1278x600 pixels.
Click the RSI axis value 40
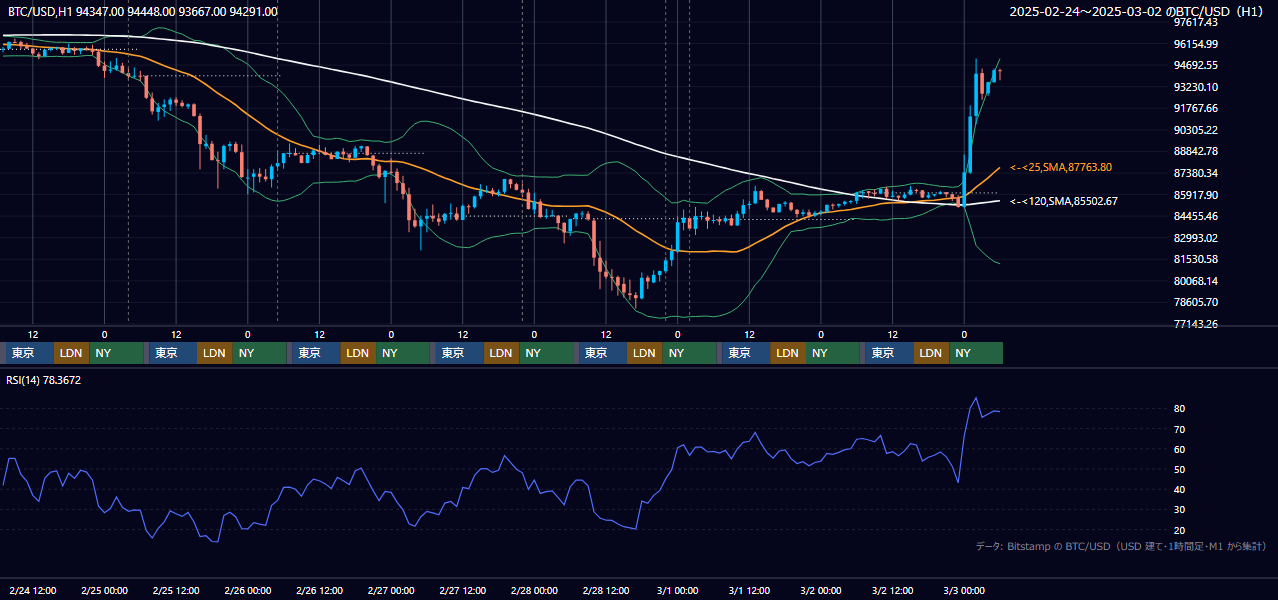(1179, 489)
